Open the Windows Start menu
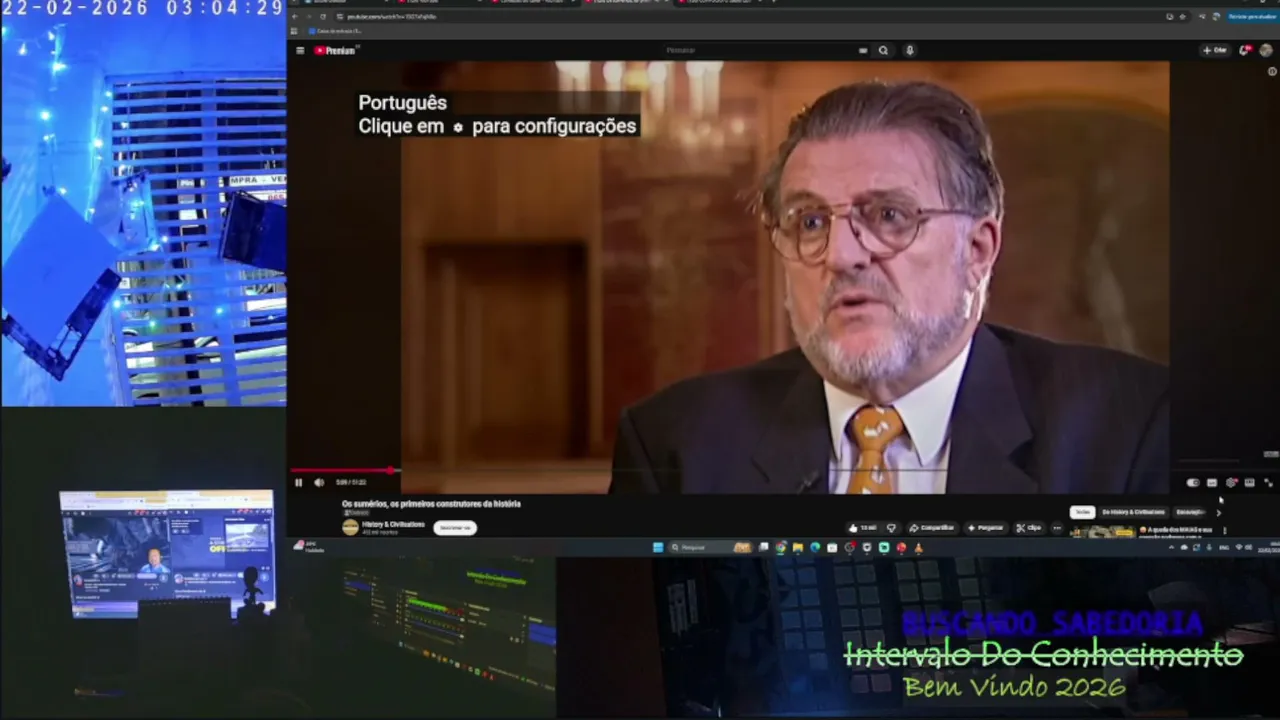 coord(658,547)
